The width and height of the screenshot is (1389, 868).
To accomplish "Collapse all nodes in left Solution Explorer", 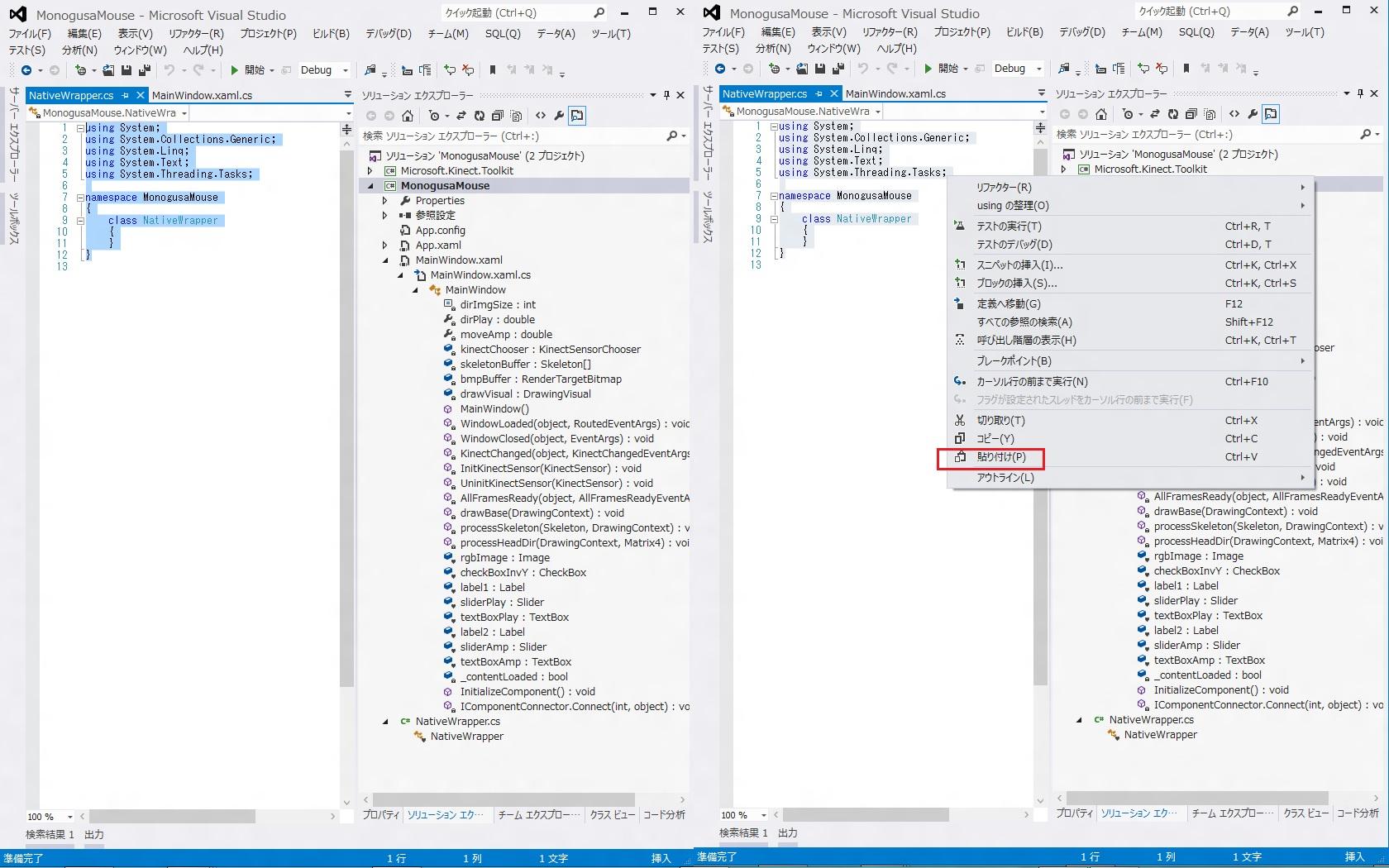I will 498,116.
